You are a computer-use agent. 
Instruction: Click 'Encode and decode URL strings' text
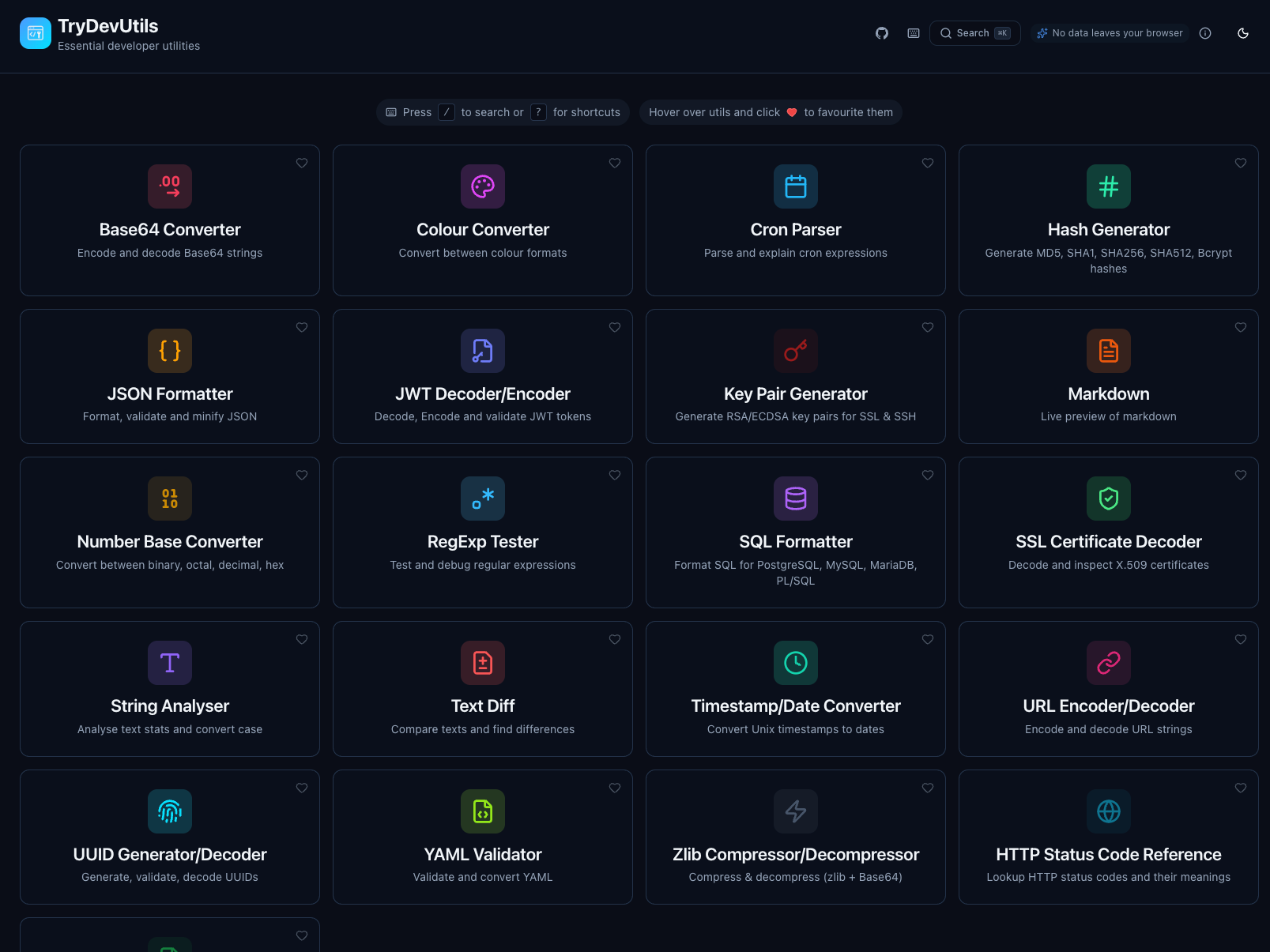1109,729
